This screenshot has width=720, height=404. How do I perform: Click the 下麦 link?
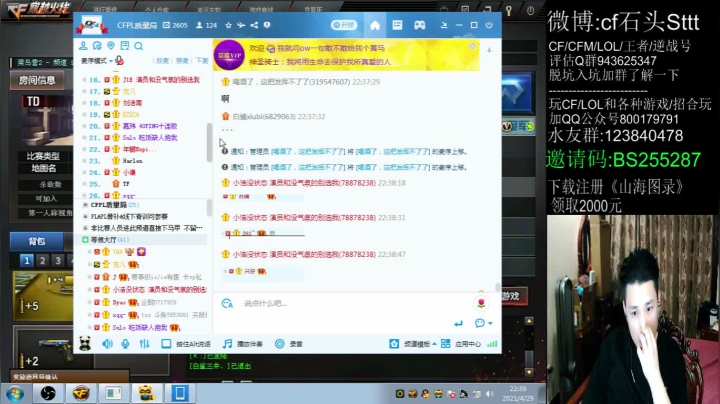[202, 61]
